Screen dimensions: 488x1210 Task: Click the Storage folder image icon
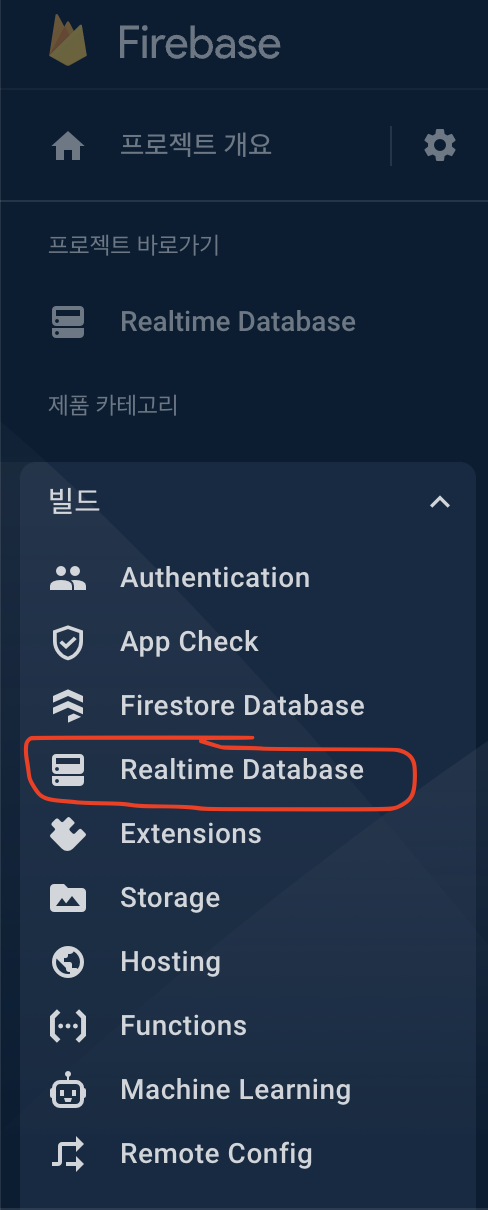pyautogui.click(x=68, y=898)
